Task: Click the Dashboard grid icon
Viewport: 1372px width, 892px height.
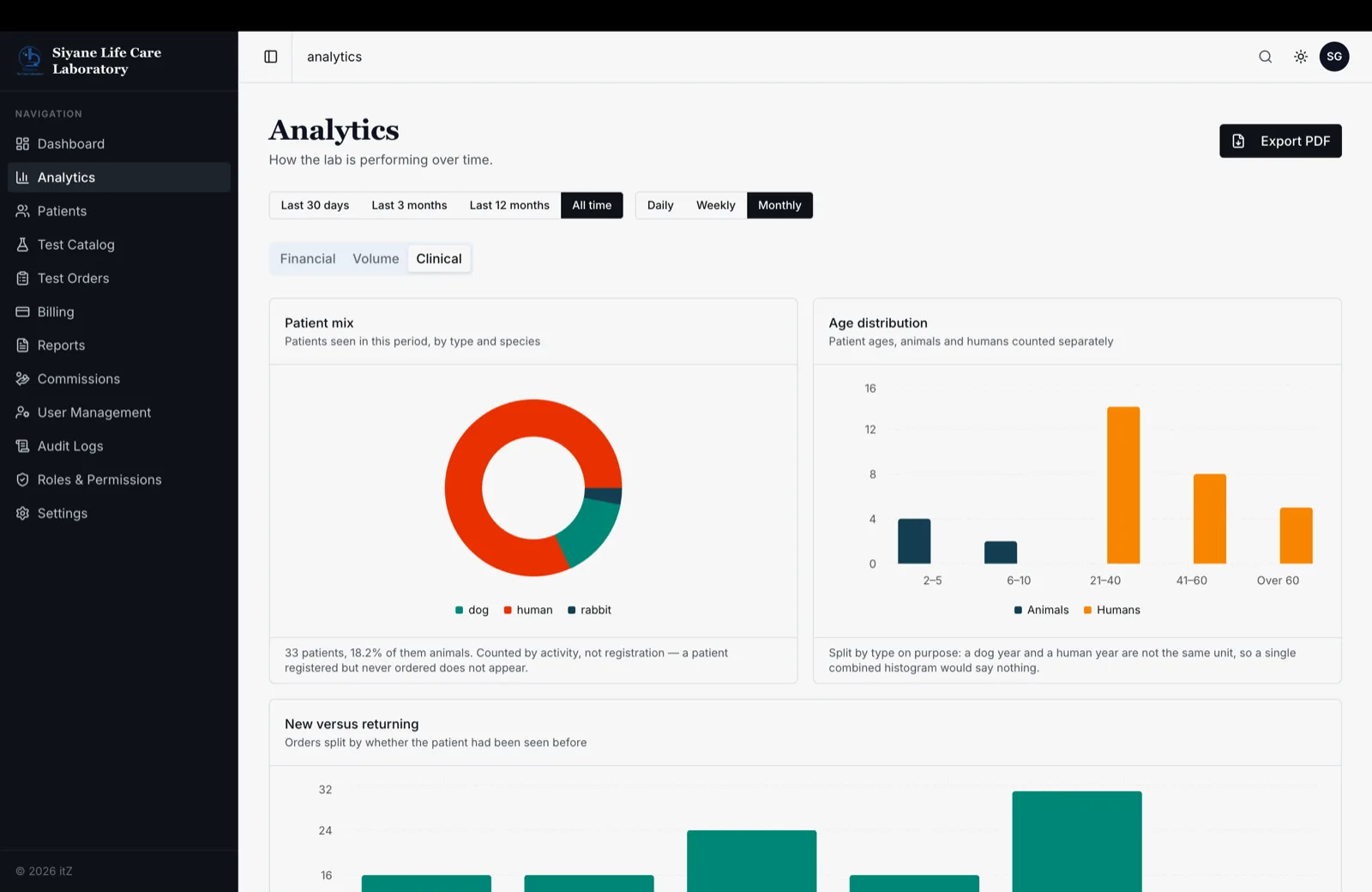Action: tap(23, 144)
